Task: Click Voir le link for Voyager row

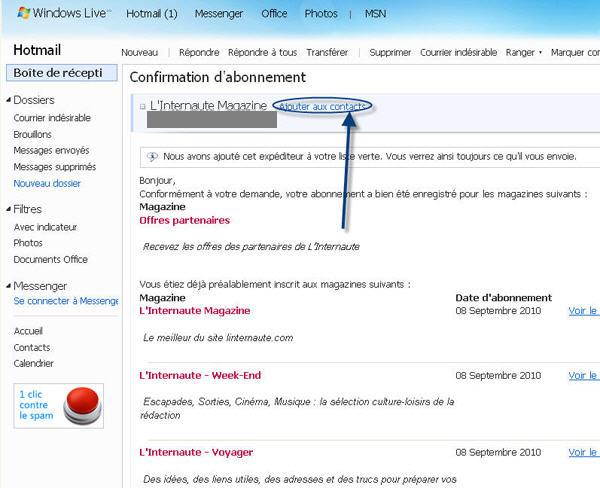Action: point(584,452)
